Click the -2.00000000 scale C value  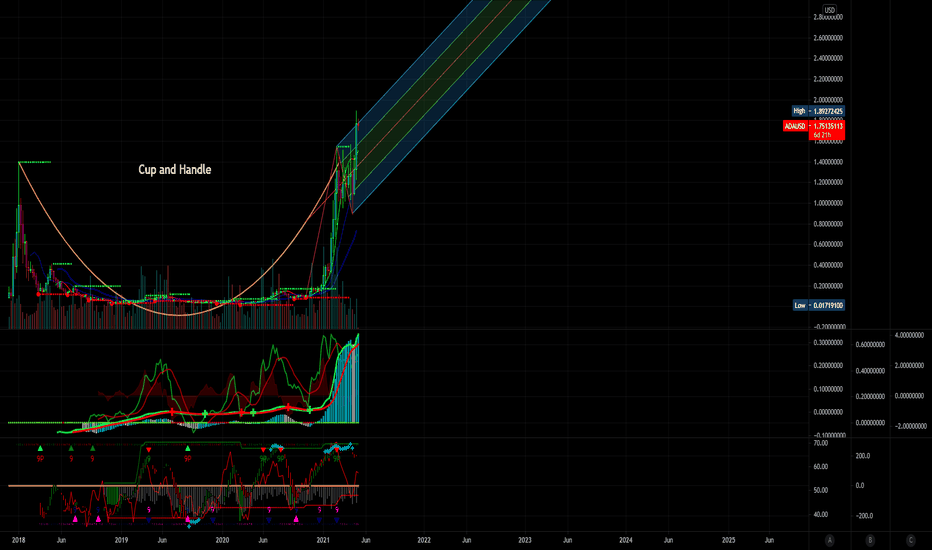[x=910, y=426]
